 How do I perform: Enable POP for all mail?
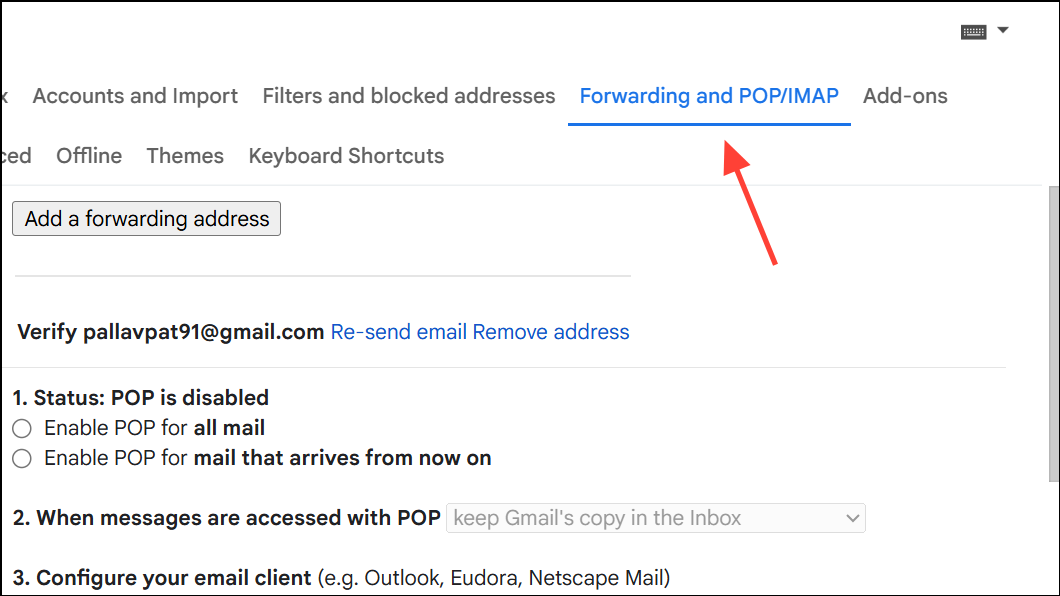[x=22, y=429]
